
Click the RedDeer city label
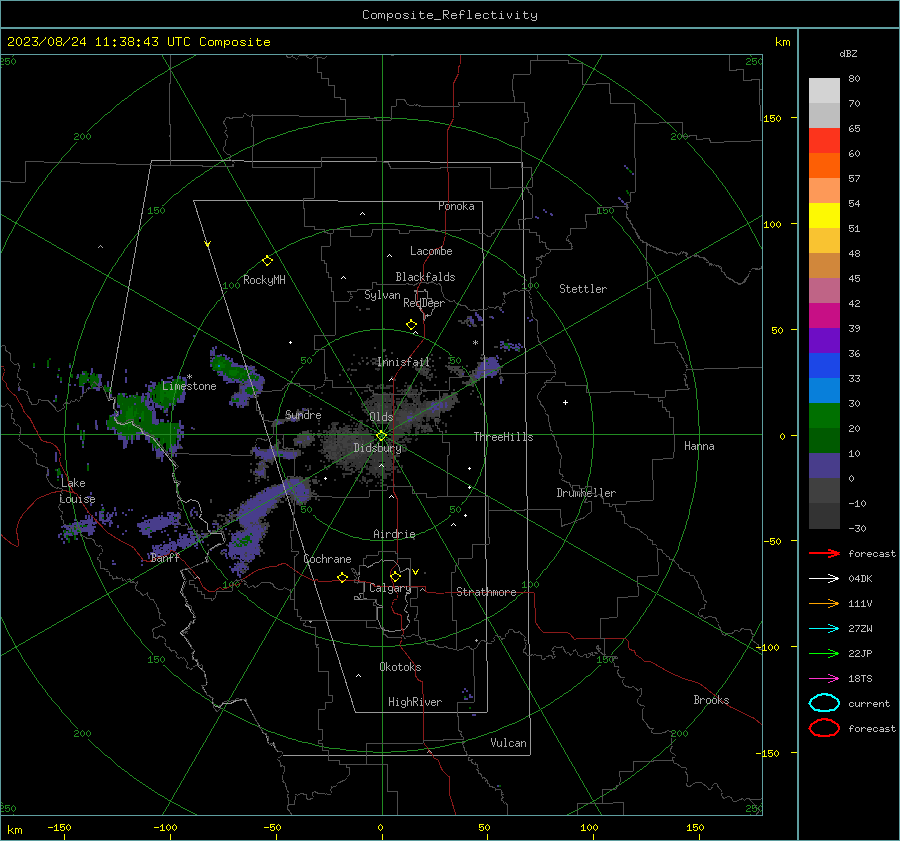pyautogui.click(x=424, y=303)
